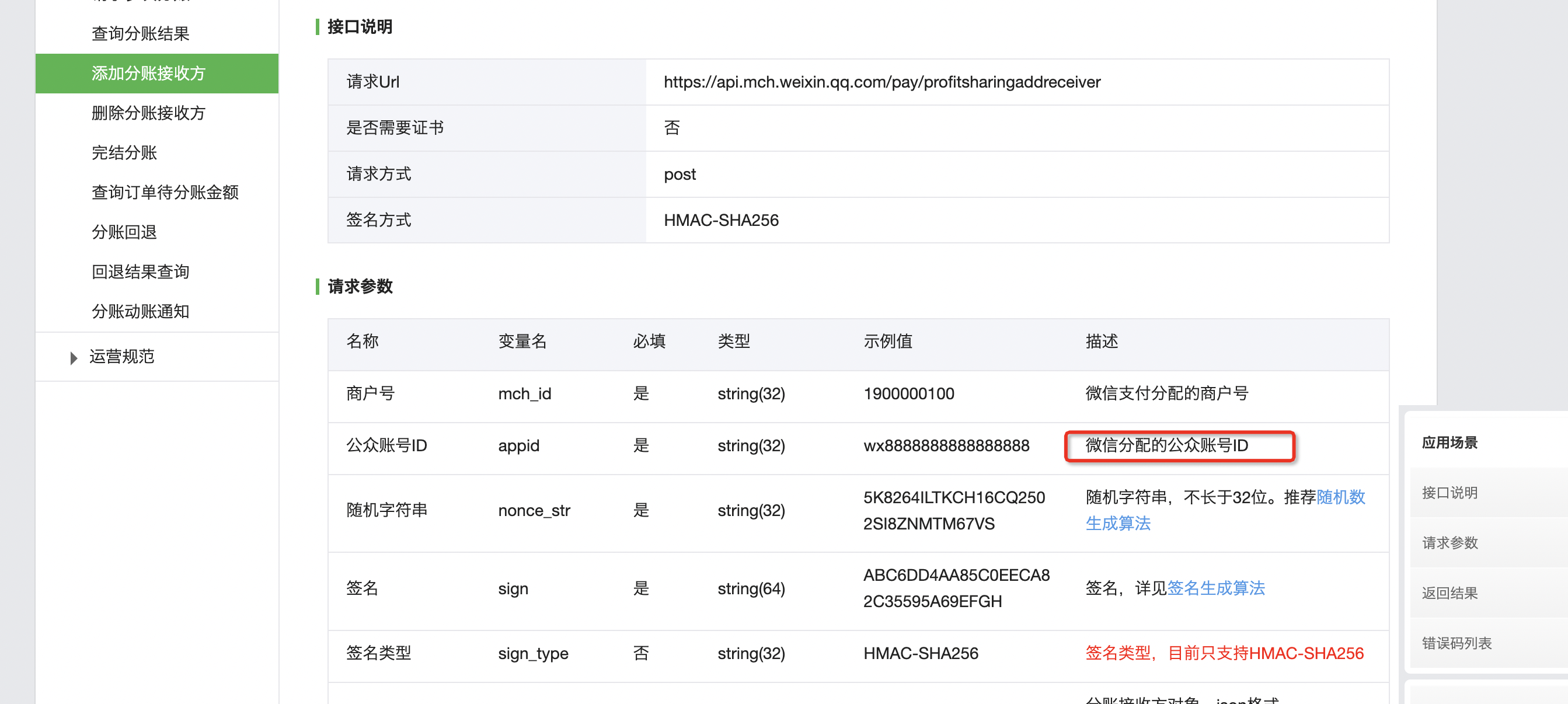The height and width of the screenshot is (704, 1568).
Task: Open 查询订单待分账金额 in sidebar
Action: coord(165,192)
